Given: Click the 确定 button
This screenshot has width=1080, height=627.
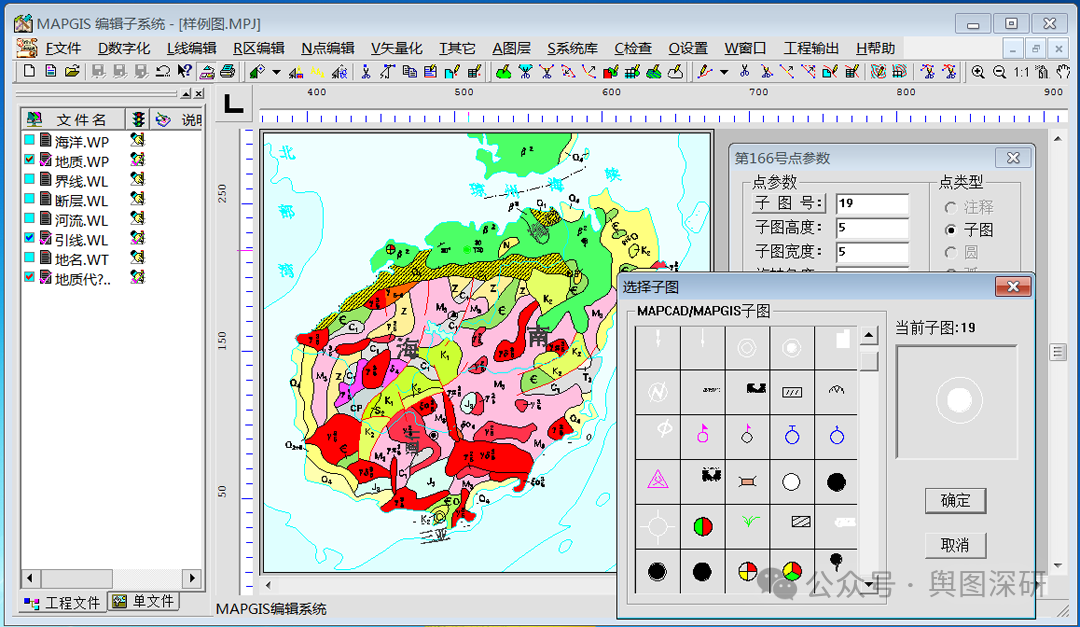Looking at the screenshot, I should pyautogui.click(x=955, y=500).
